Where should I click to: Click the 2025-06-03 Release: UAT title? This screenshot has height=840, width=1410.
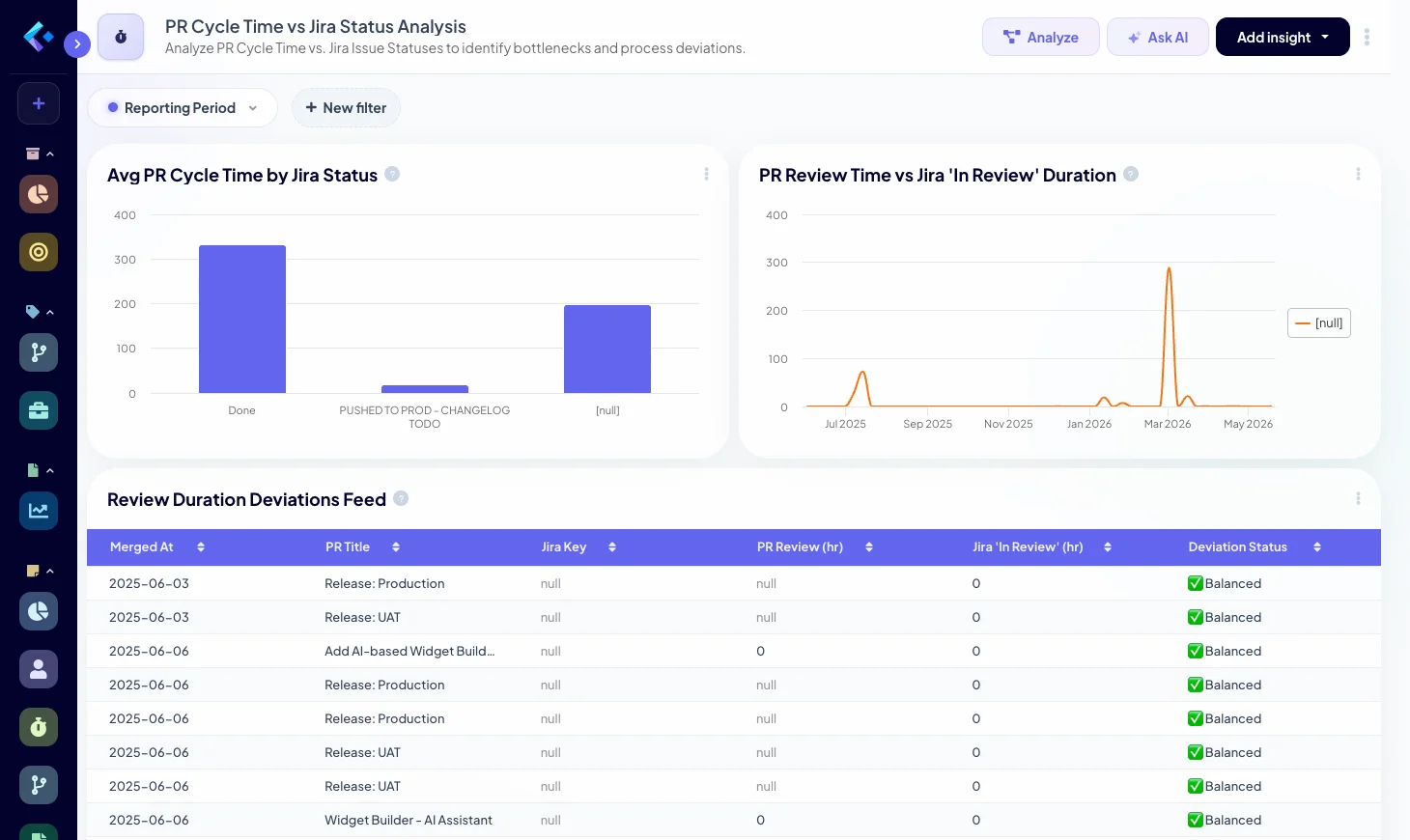point(362,617)
